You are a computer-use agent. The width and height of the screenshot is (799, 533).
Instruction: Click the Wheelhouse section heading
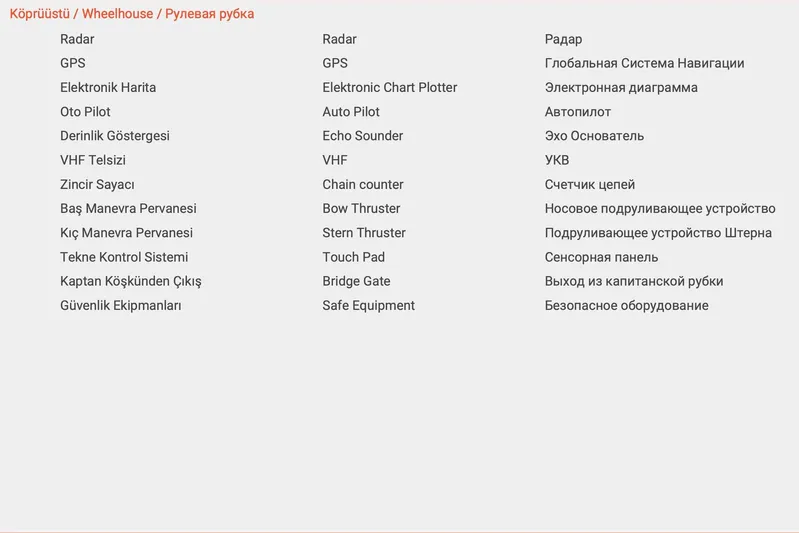pos(131,14)
